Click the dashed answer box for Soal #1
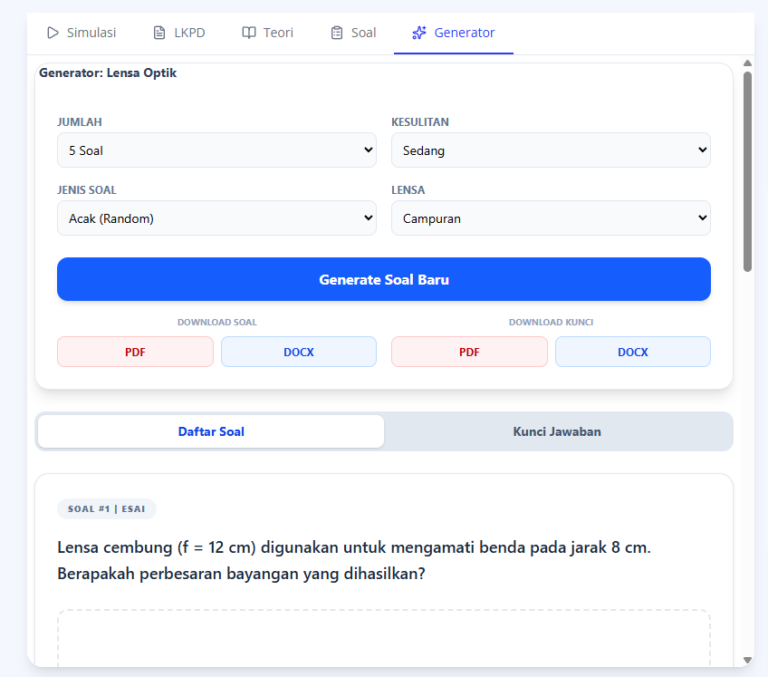Screen dimensions: 768x677 point(383,638)
